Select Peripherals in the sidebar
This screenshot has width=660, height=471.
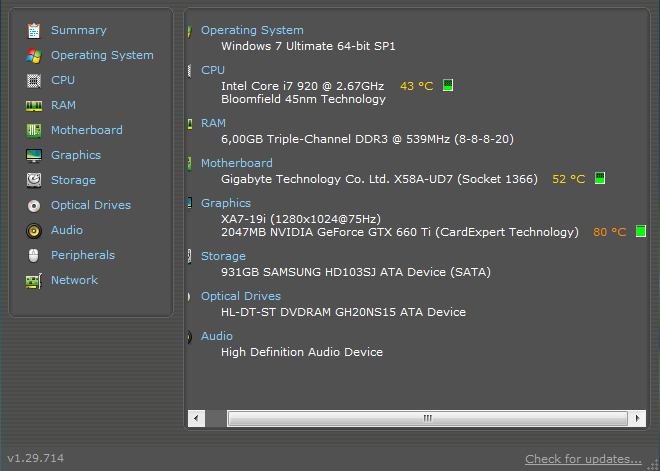[x=83, y=255]
